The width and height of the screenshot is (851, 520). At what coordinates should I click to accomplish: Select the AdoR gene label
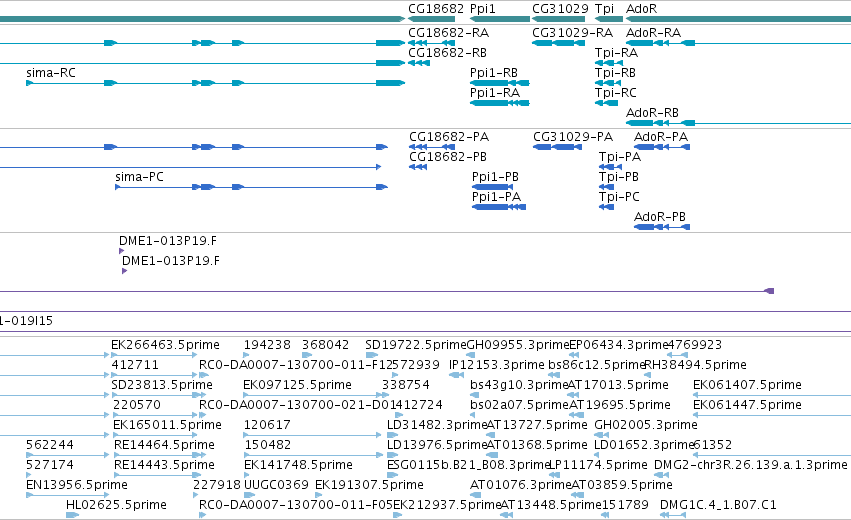tap(642, 9)
